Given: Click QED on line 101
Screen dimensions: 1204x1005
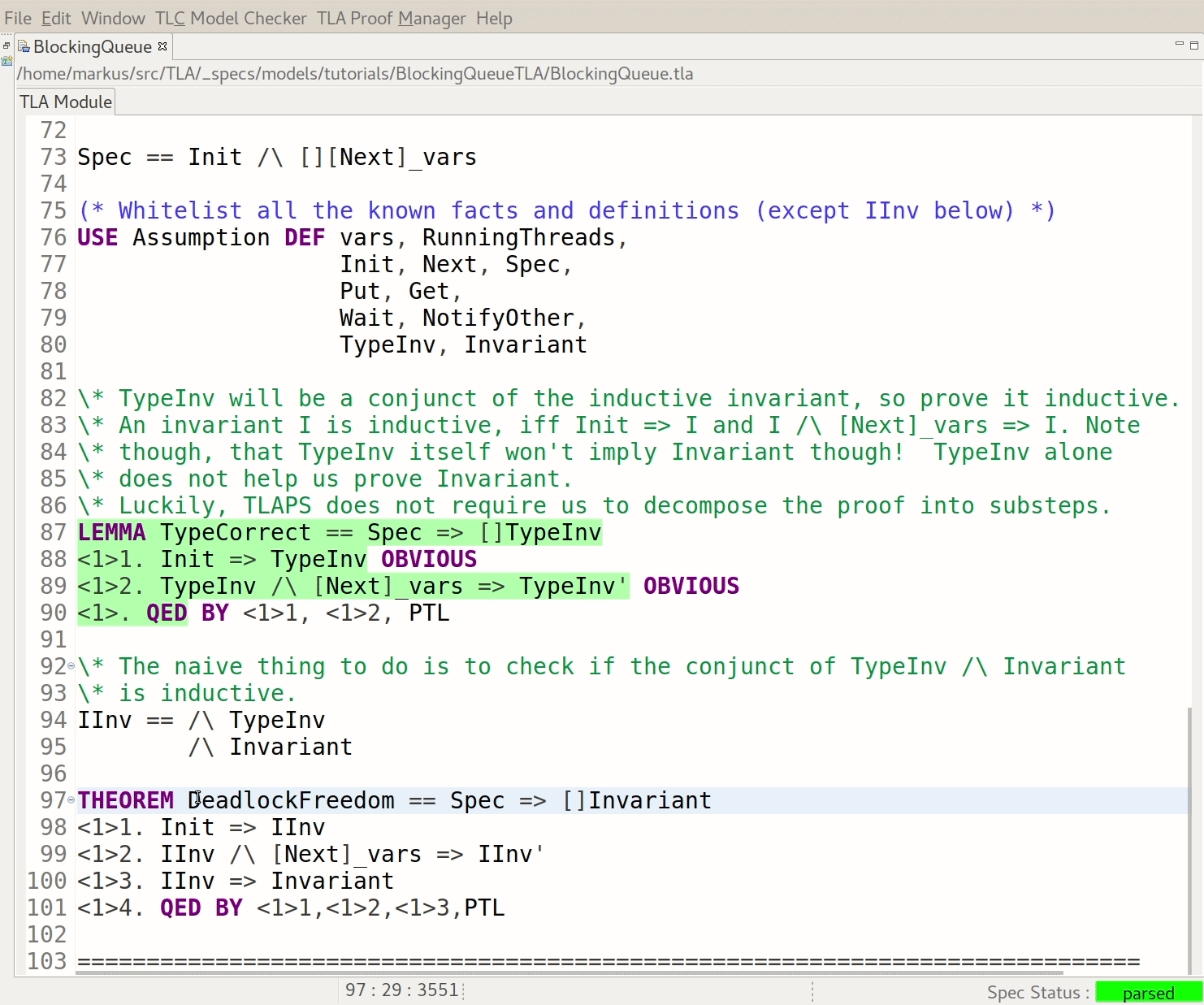Looking at the screenshot, I should coord(180,908).
